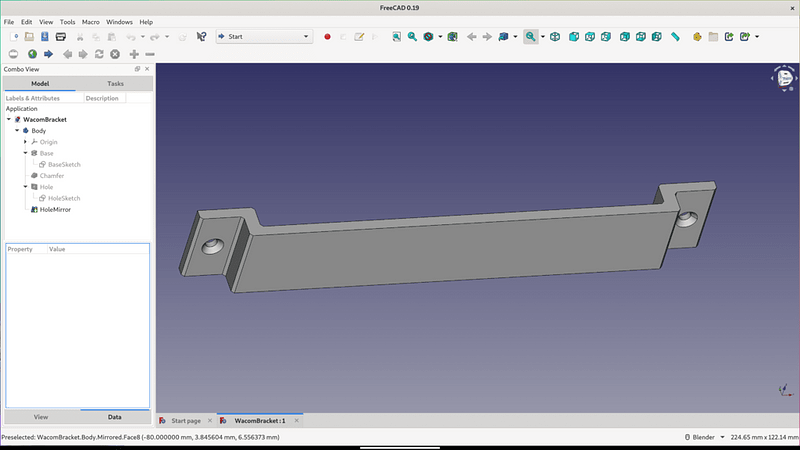Click the browser refresh icon
The width and height of the screenshot is (800, 450).
tap(99, 54)
